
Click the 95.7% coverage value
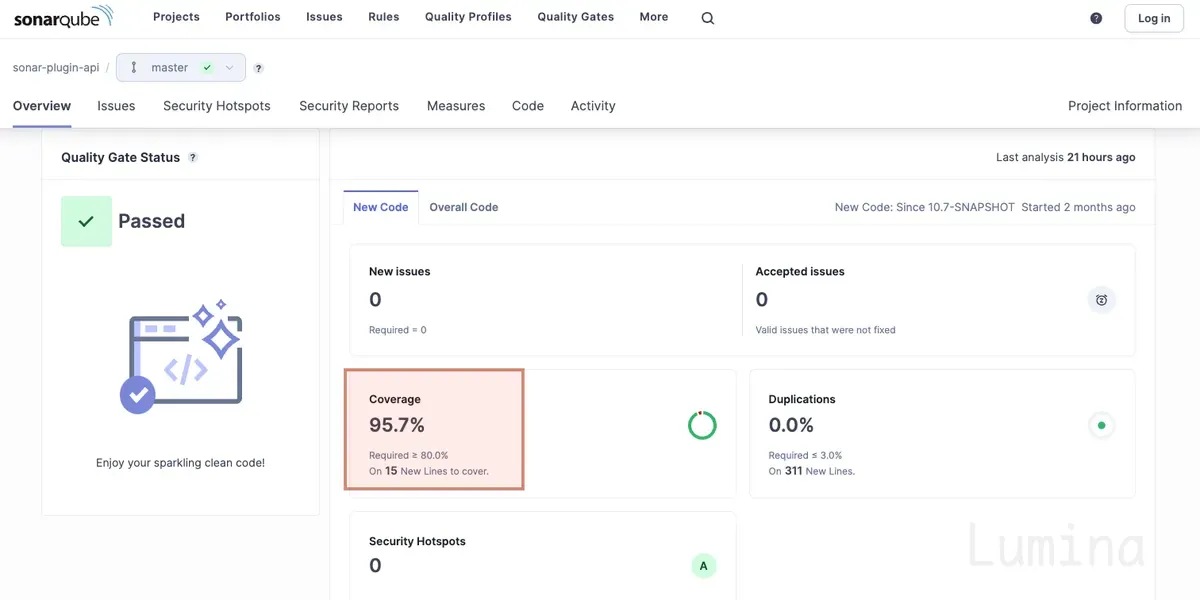click(x=397, y=425)
